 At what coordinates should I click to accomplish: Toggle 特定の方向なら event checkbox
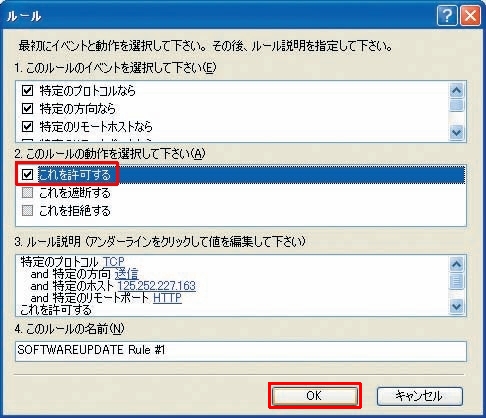27,108
